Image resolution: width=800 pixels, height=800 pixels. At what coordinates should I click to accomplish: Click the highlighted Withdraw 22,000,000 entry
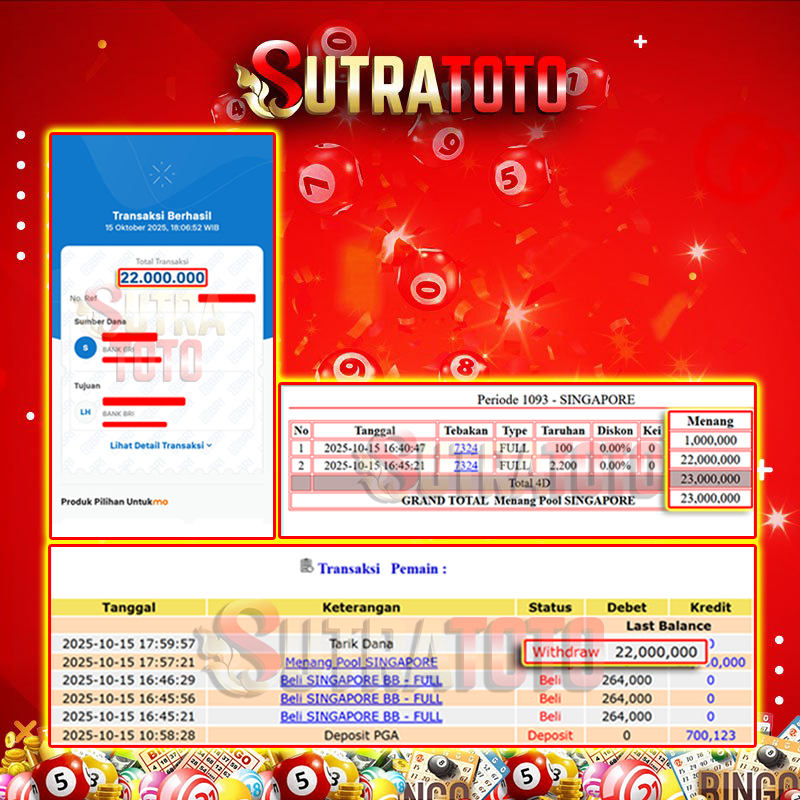[x=614, y=652]
